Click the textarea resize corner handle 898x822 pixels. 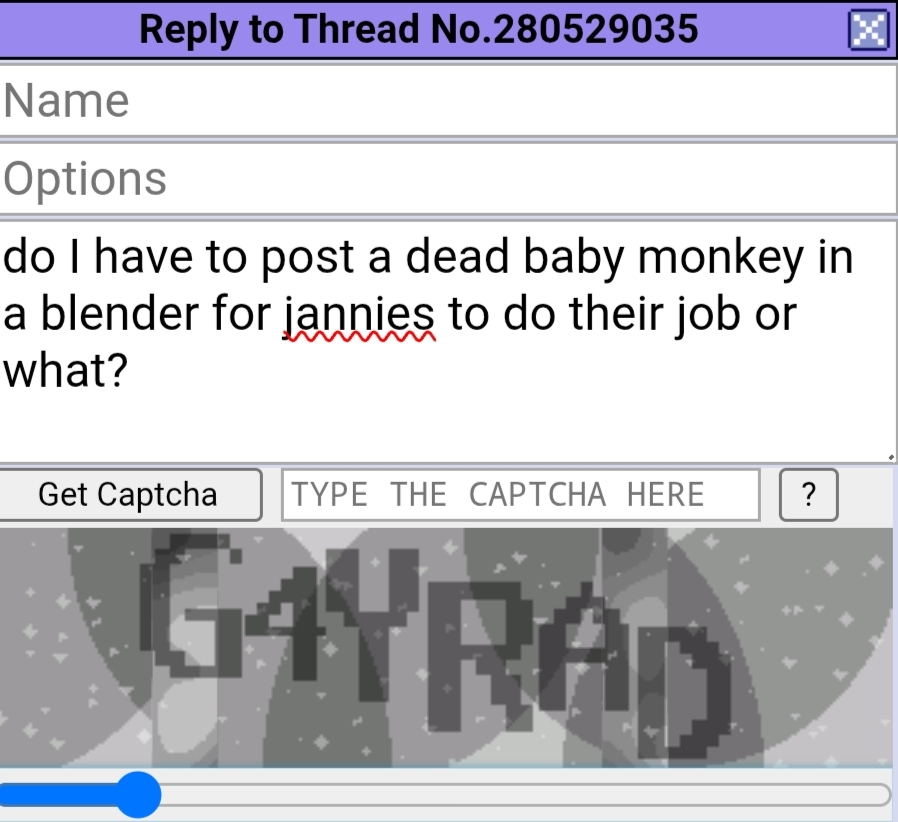point(891,457)
